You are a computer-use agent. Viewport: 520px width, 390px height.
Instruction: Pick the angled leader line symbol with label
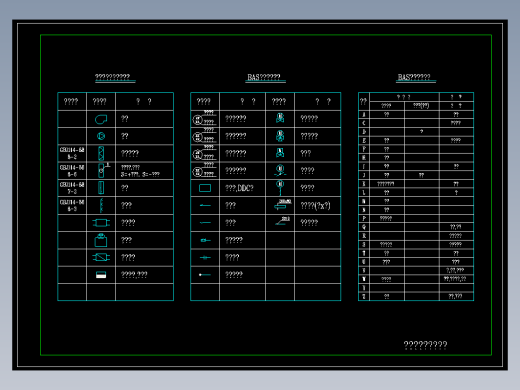[282, 221]
